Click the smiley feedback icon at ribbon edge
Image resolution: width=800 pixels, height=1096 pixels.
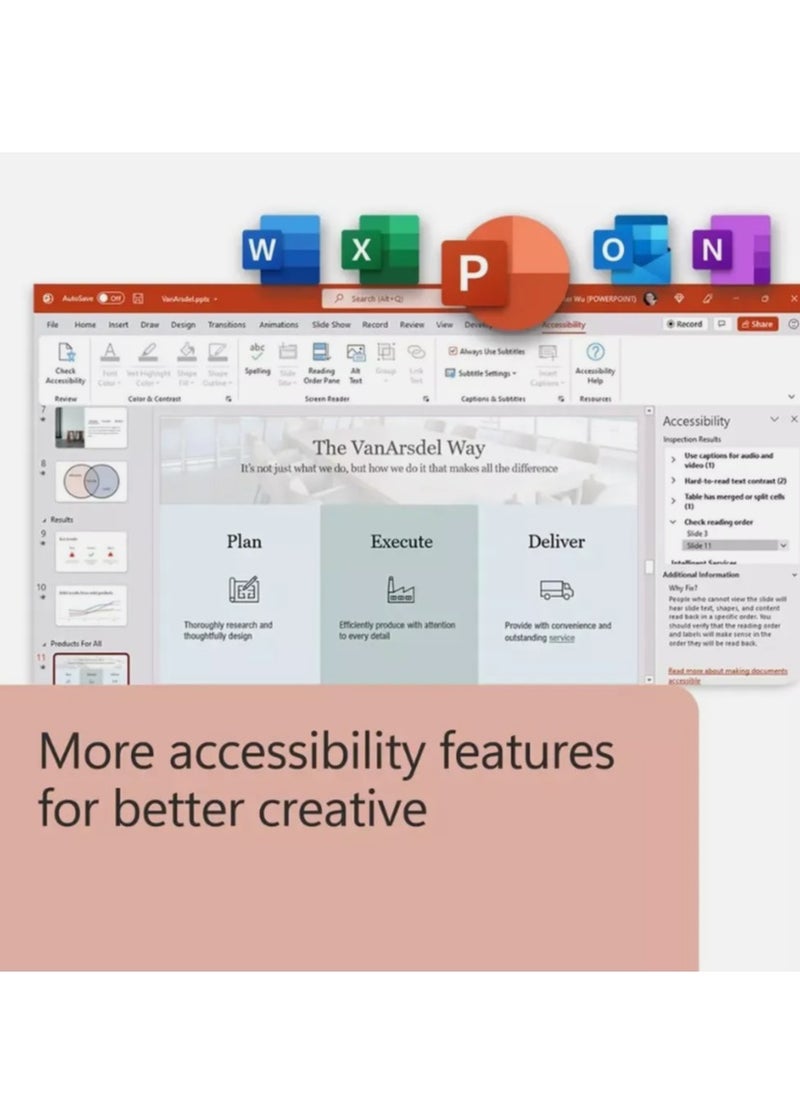pyautogui.click(x=793, y=324)
